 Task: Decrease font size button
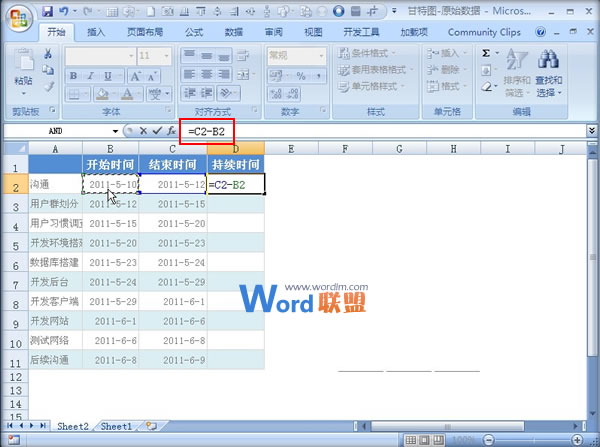pyautogui.click(x=152, y=76)
